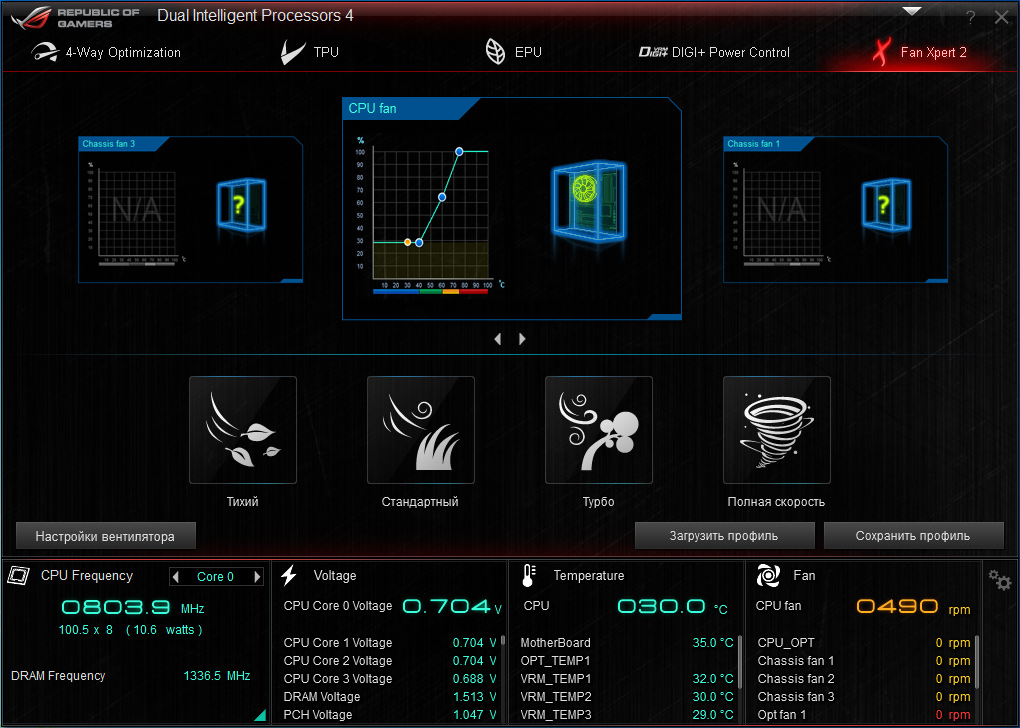
Task: Choose the Полная скорость full speed icon
Action: (x=777, y=430)
